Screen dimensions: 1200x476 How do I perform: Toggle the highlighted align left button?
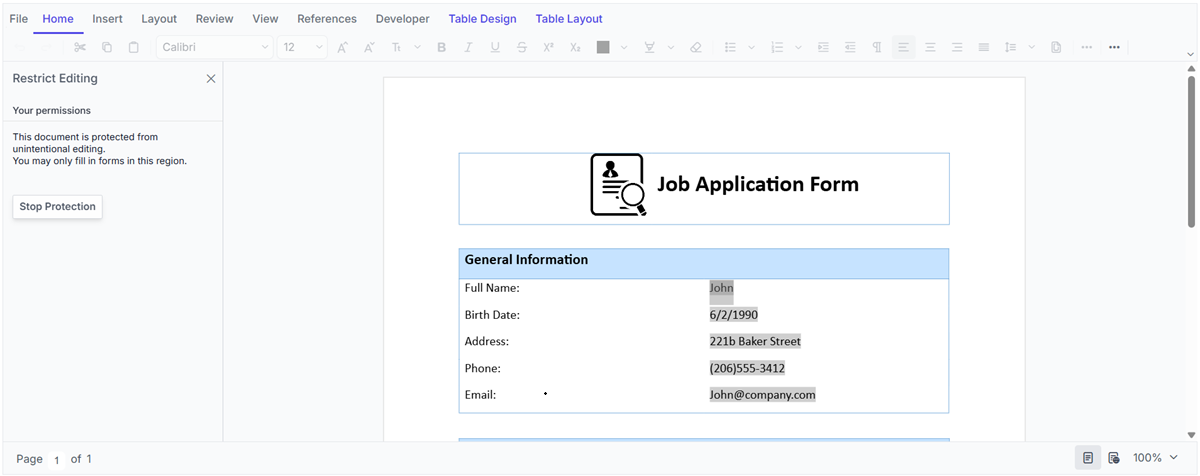903,47
